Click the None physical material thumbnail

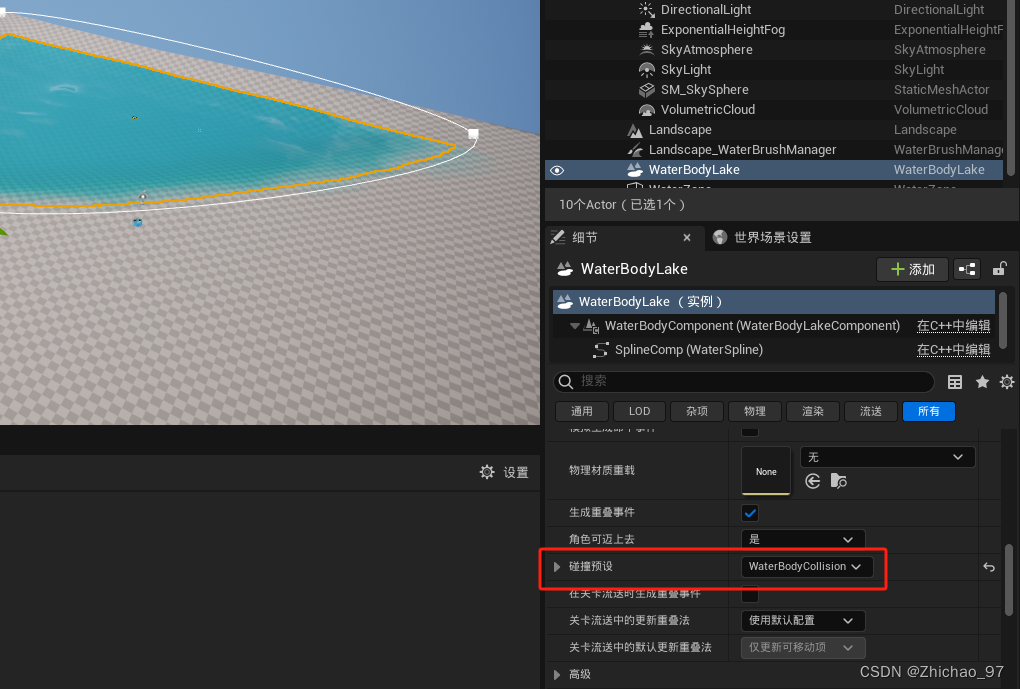tap(766, 470)
